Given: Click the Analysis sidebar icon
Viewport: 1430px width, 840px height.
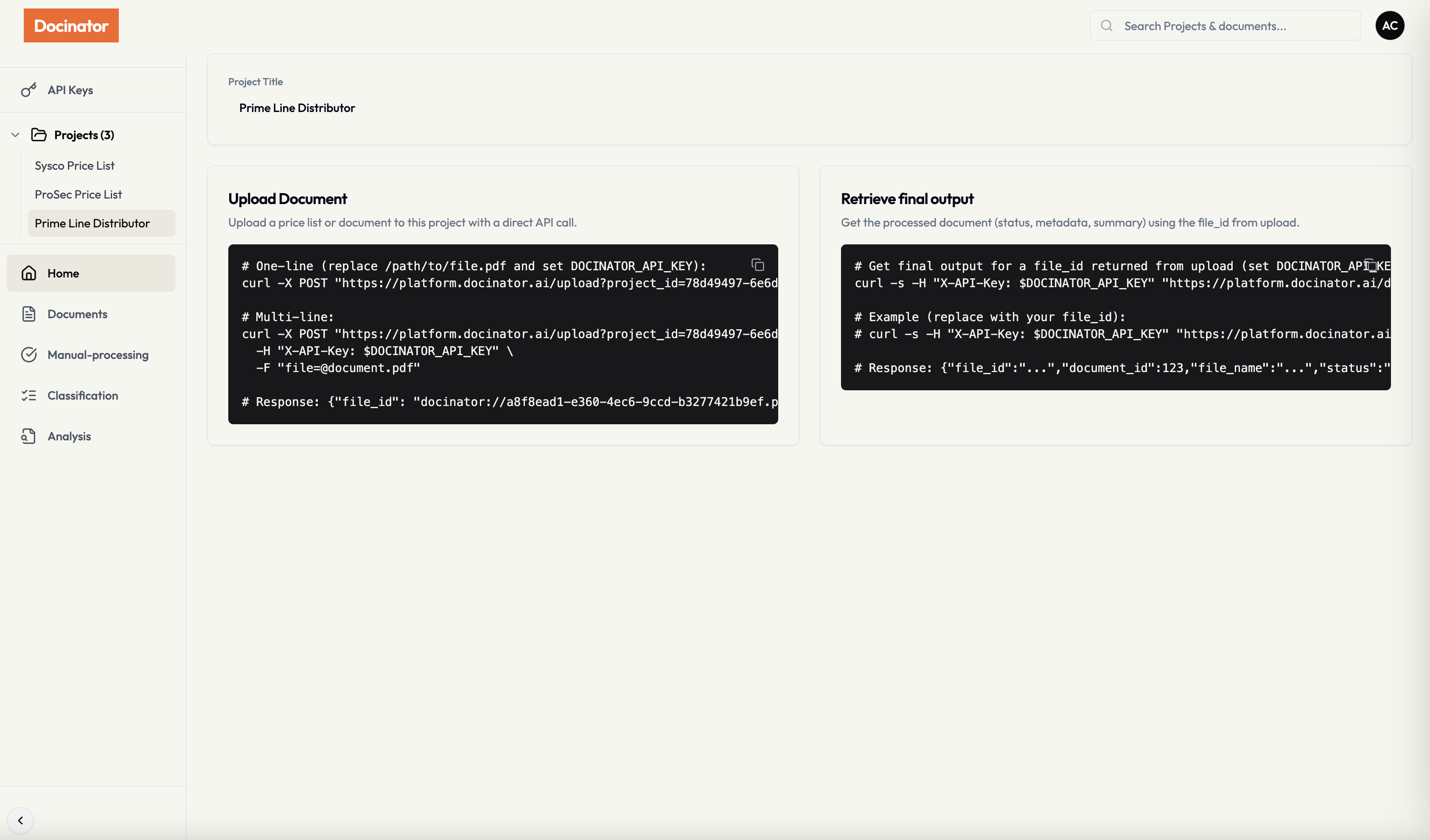Looking at the screenshot, I should (x=29, y=436).
